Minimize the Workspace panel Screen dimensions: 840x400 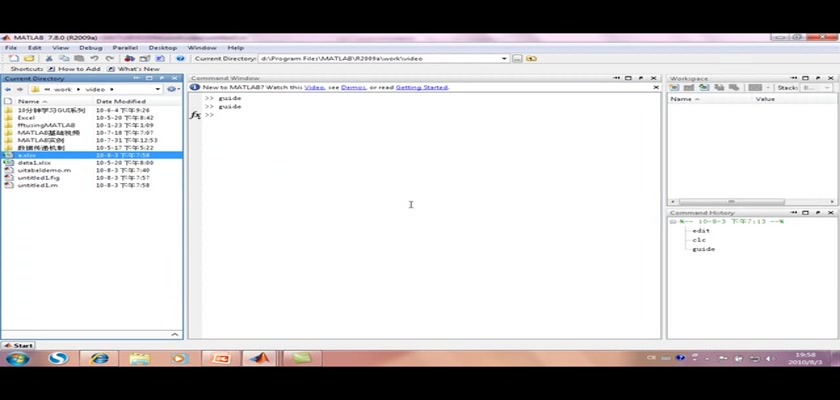point(793,78)
